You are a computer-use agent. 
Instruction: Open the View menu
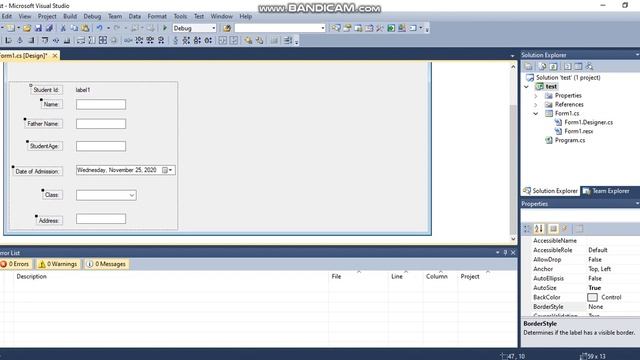click(x=25, y=16)
